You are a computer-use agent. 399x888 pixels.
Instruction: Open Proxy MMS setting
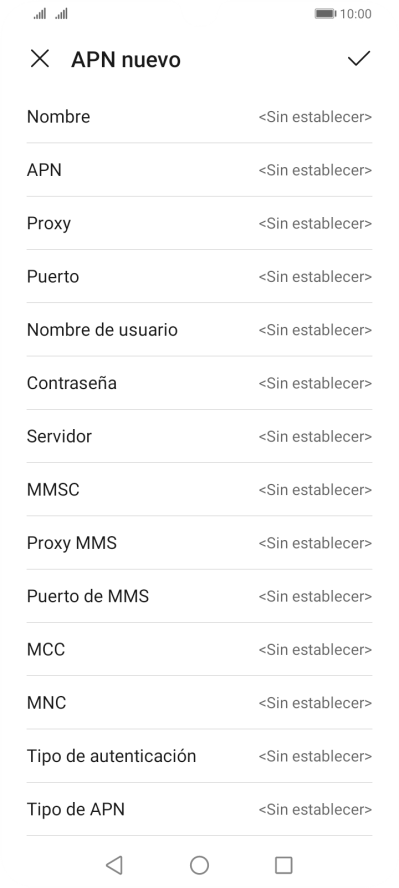tap(199, 543)
